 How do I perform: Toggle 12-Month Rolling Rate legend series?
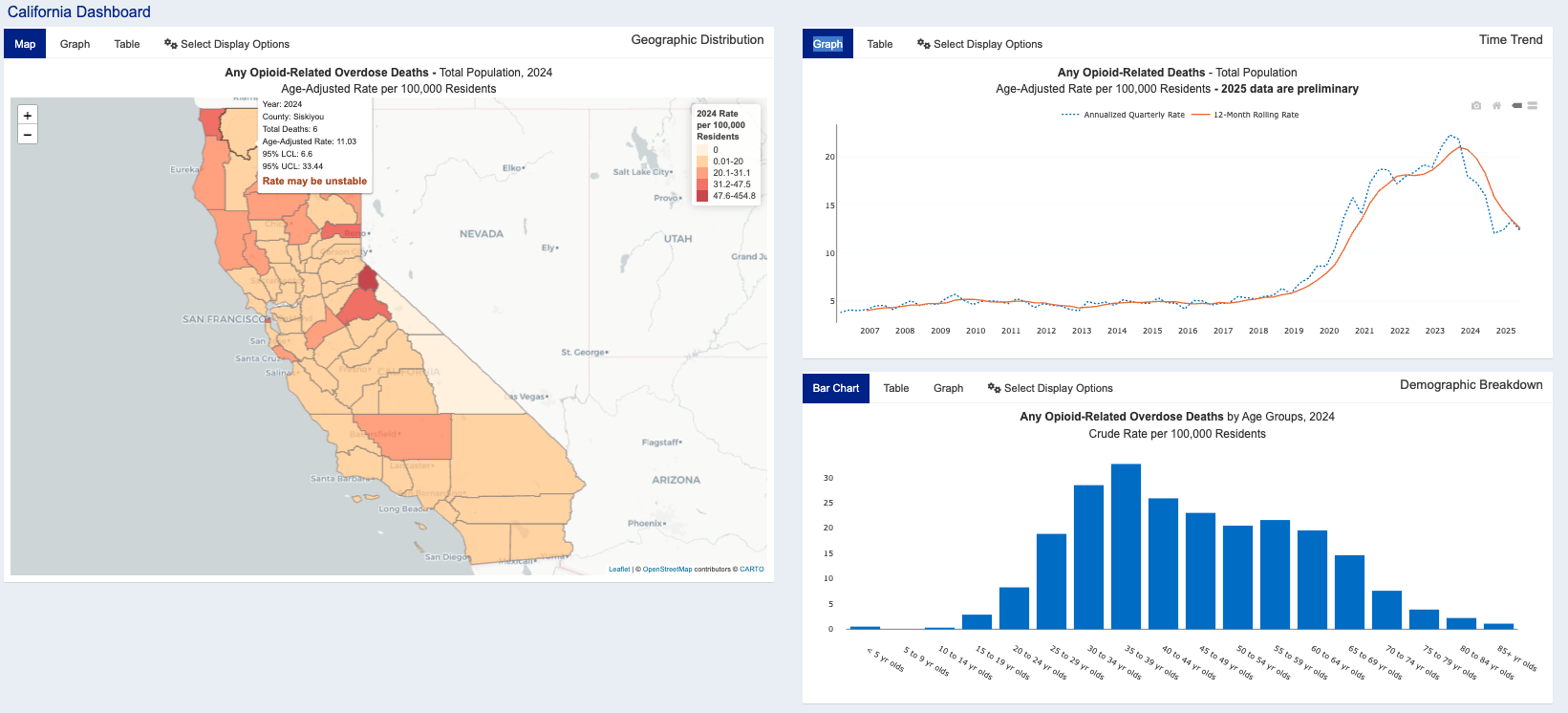coord(1245,115)
